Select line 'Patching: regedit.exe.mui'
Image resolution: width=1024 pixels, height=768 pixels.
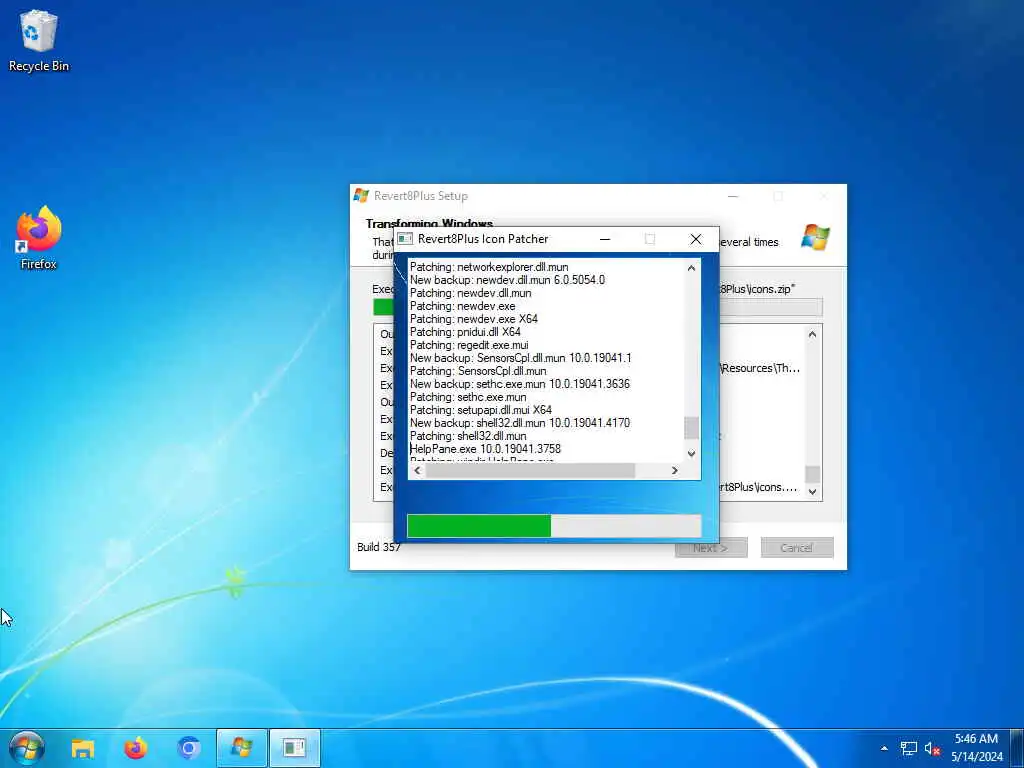pos(470,345)
